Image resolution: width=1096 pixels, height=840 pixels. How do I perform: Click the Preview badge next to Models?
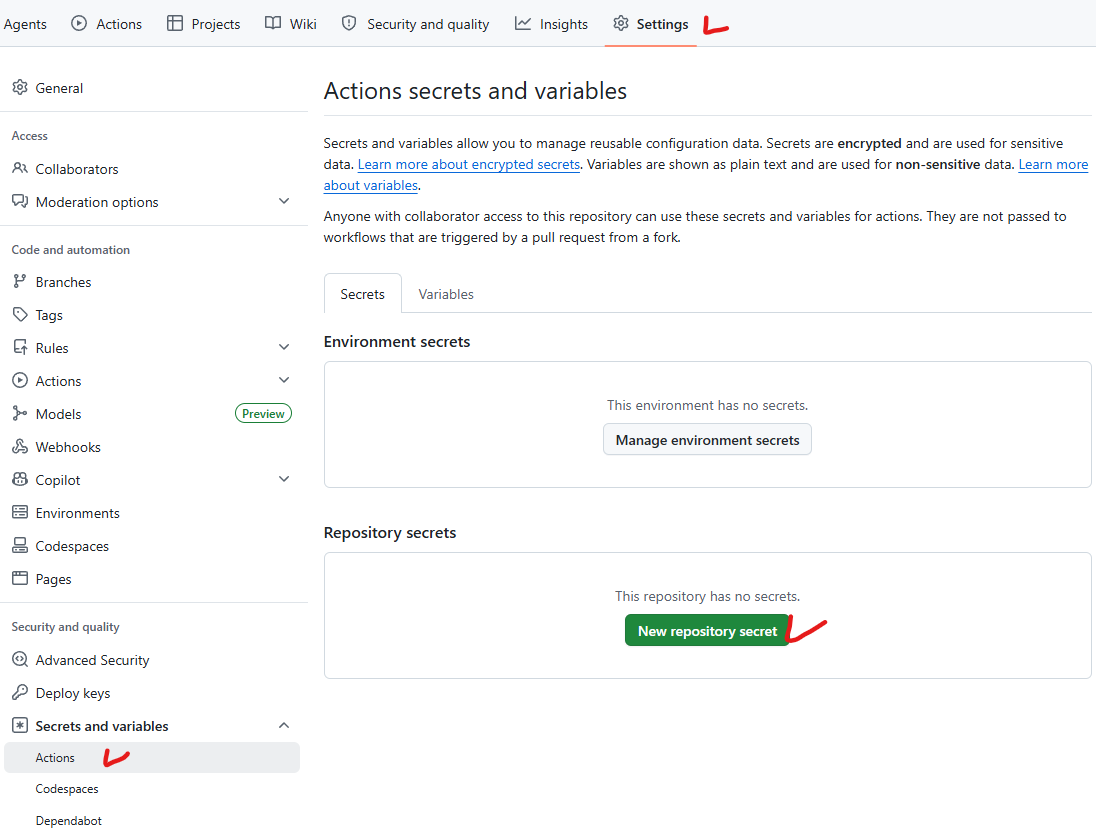coord(263,414)
